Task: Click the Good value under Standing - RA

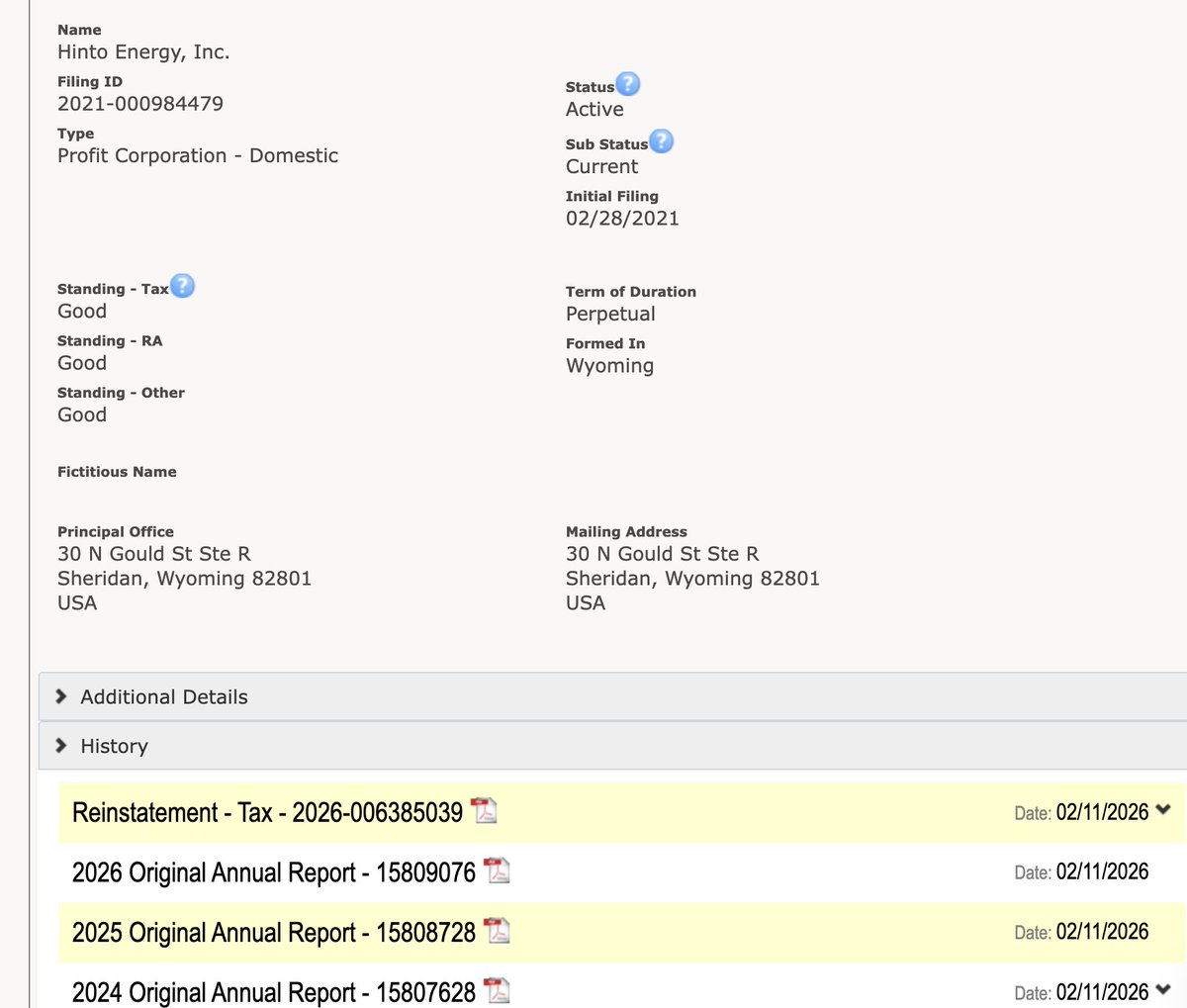Action: [x=82, y=363]
